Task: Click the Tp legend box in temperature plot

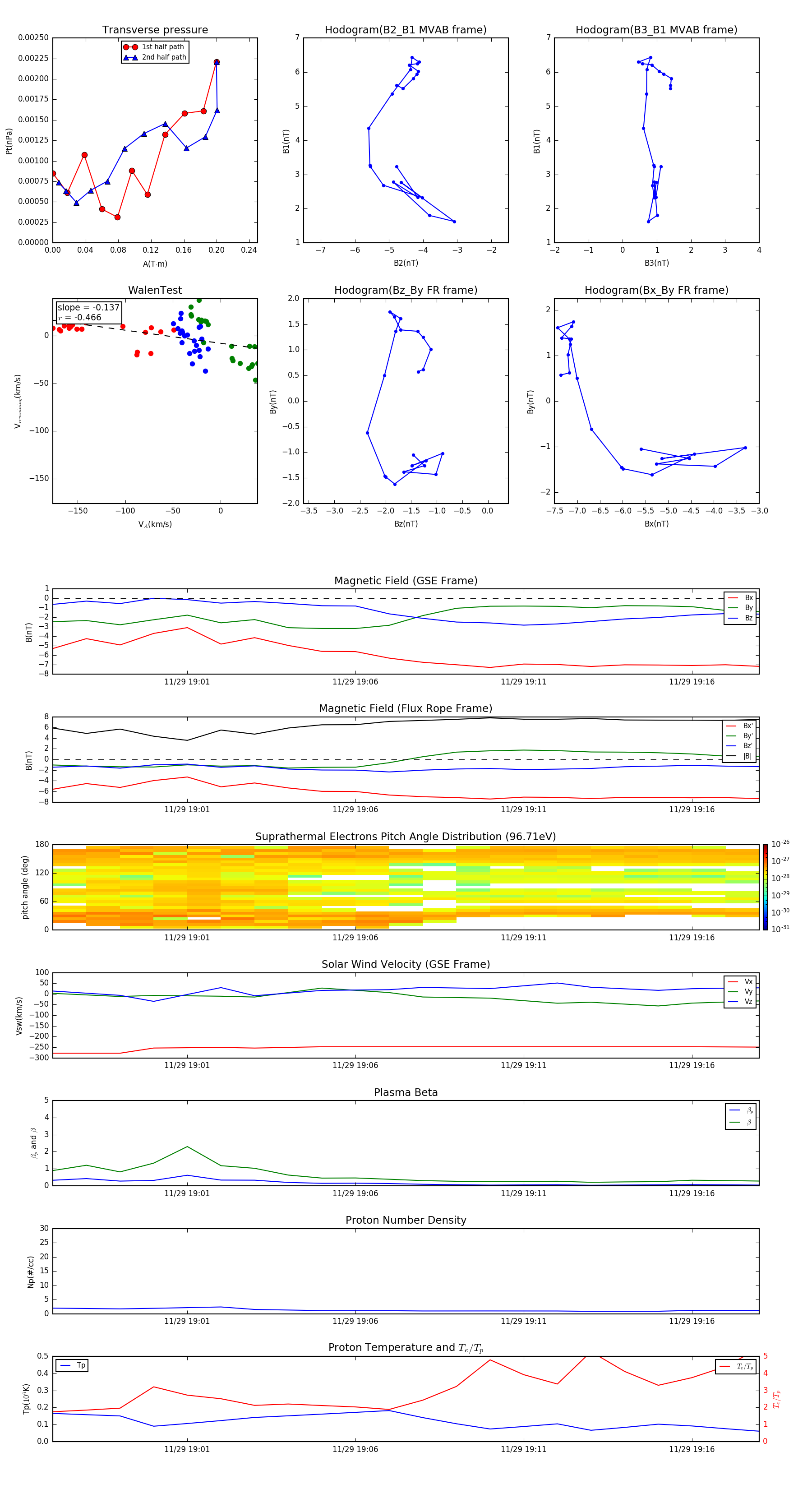Action: pos(72,1365)
